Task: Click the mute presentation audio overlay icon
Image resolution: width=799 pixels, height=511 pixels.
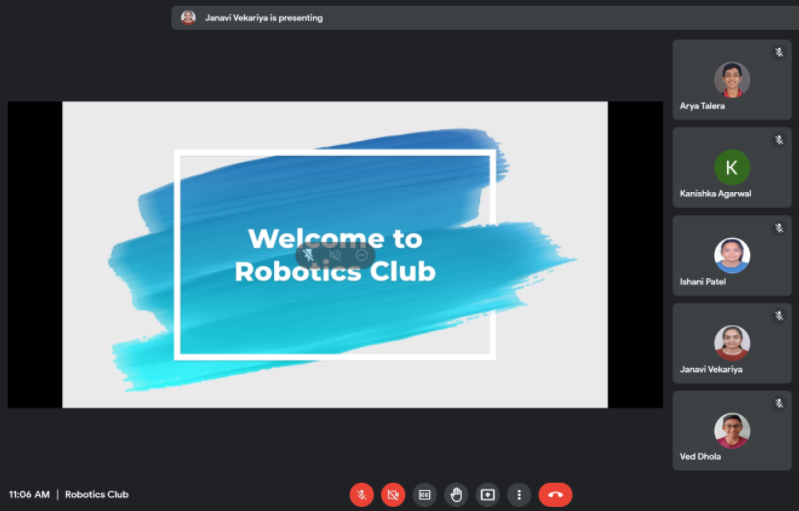Action: point(335,255)
